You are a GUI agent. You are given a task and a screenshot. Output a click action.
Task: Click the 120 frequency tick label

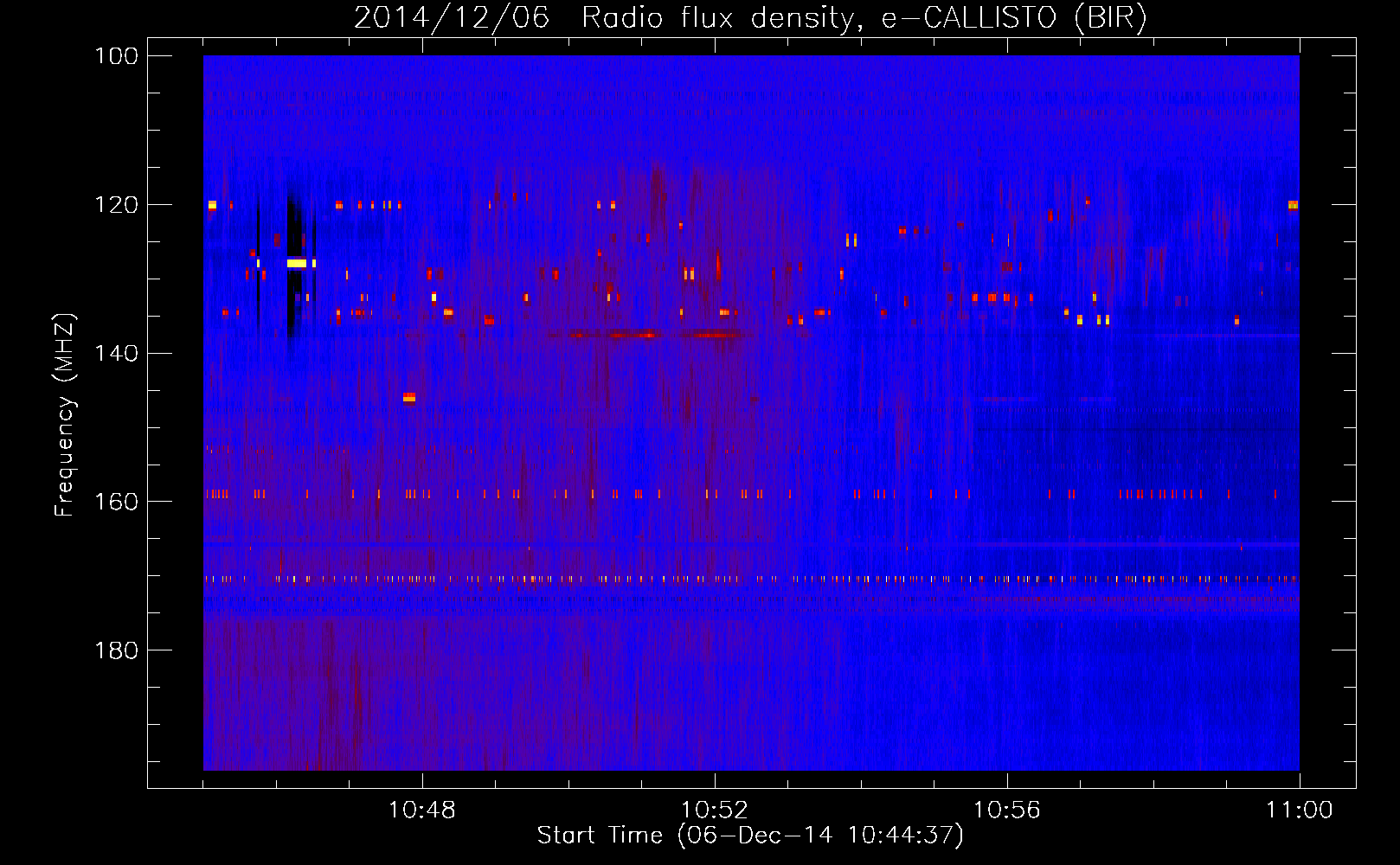coord(117,205)
